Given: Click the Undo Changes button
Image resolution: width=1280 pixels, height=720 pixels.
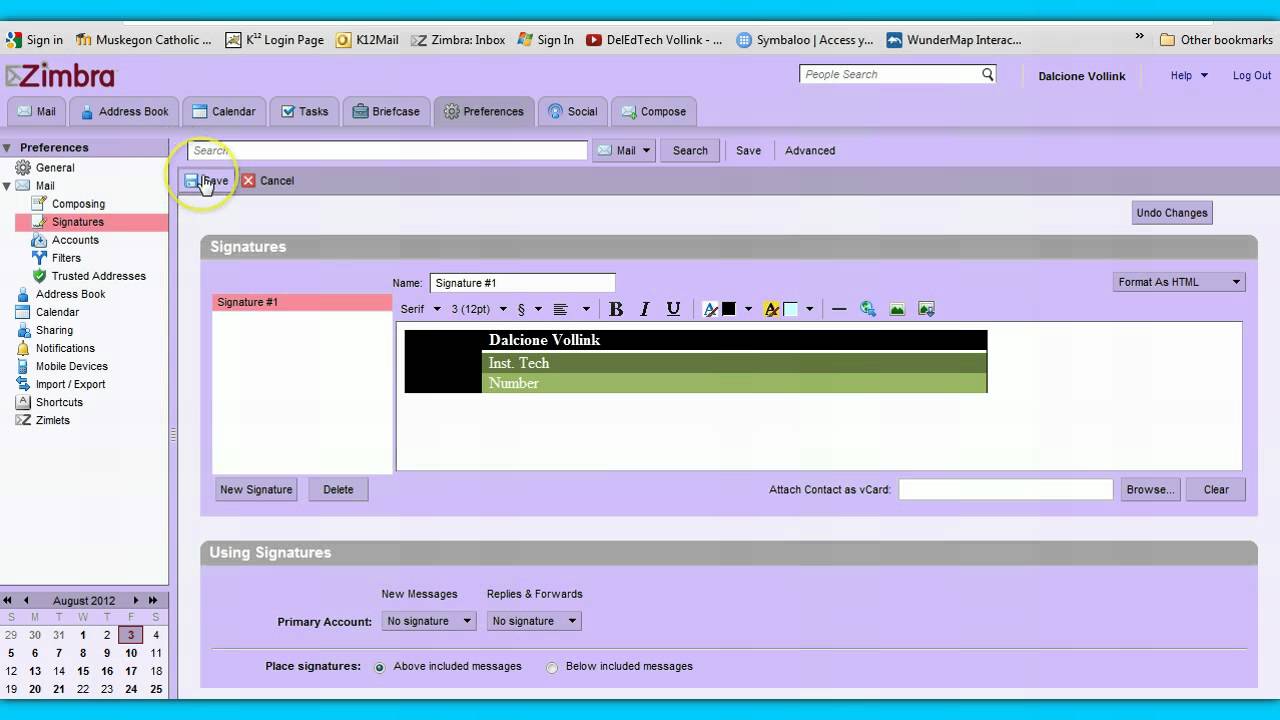Looking at the screenshot, I should [1172, 212].
